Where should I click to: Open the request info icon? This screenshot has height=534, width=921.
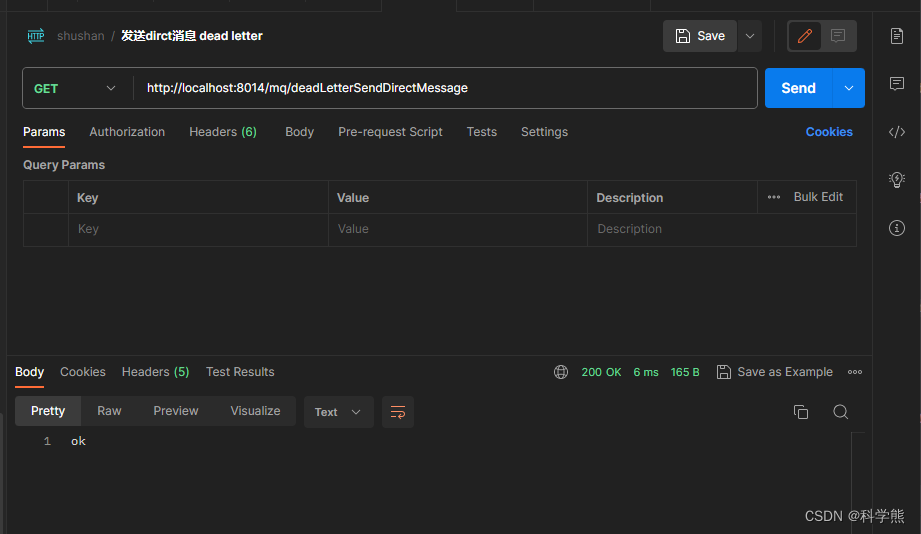tap(896, 228)
